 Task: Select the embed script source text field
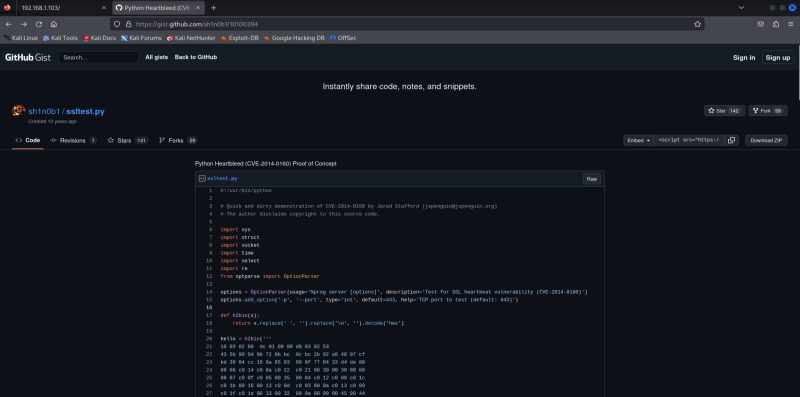click(x=689, y=140)
